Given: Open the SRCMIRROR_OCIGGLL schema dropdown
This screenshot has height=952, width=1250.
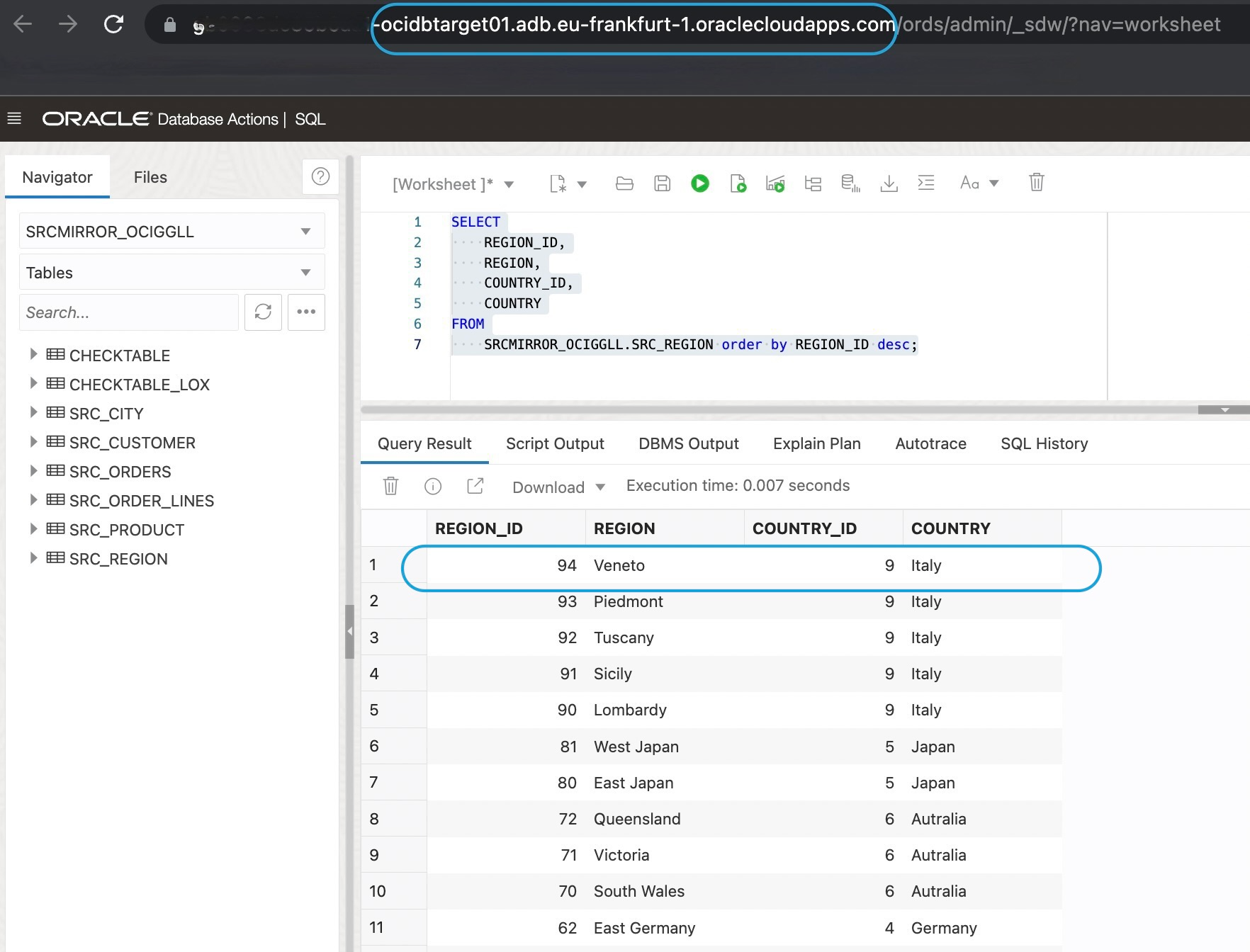Looking at the screenshot, I should tap(171, 231).
